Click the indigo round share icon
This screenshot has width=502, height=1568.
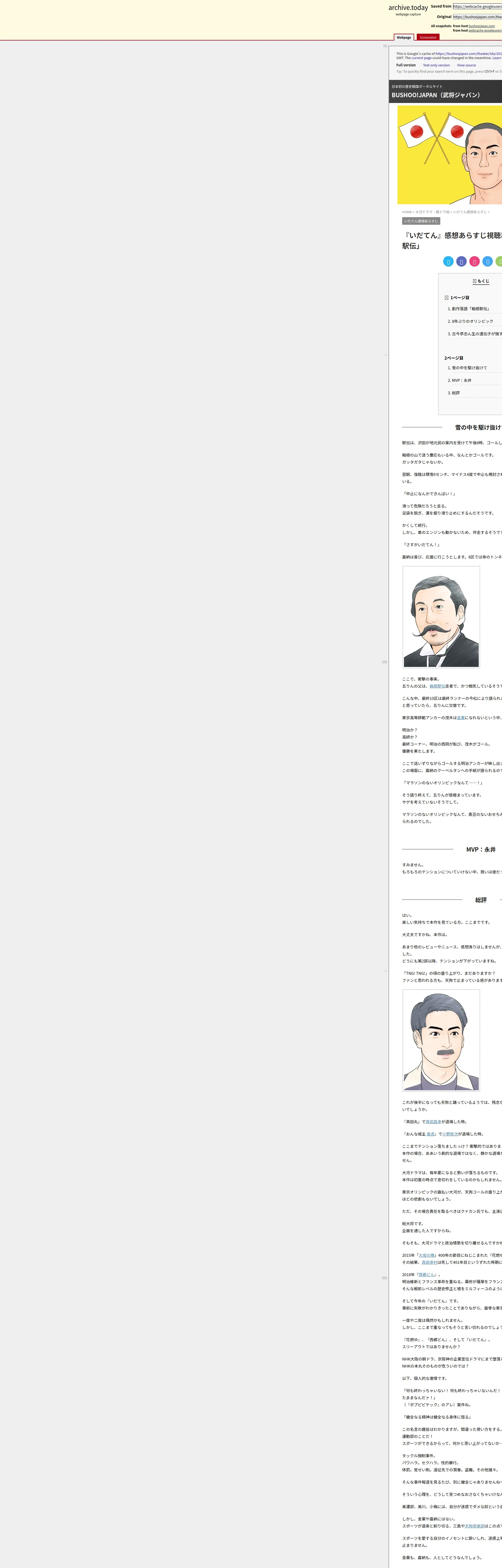pos(461,262)
